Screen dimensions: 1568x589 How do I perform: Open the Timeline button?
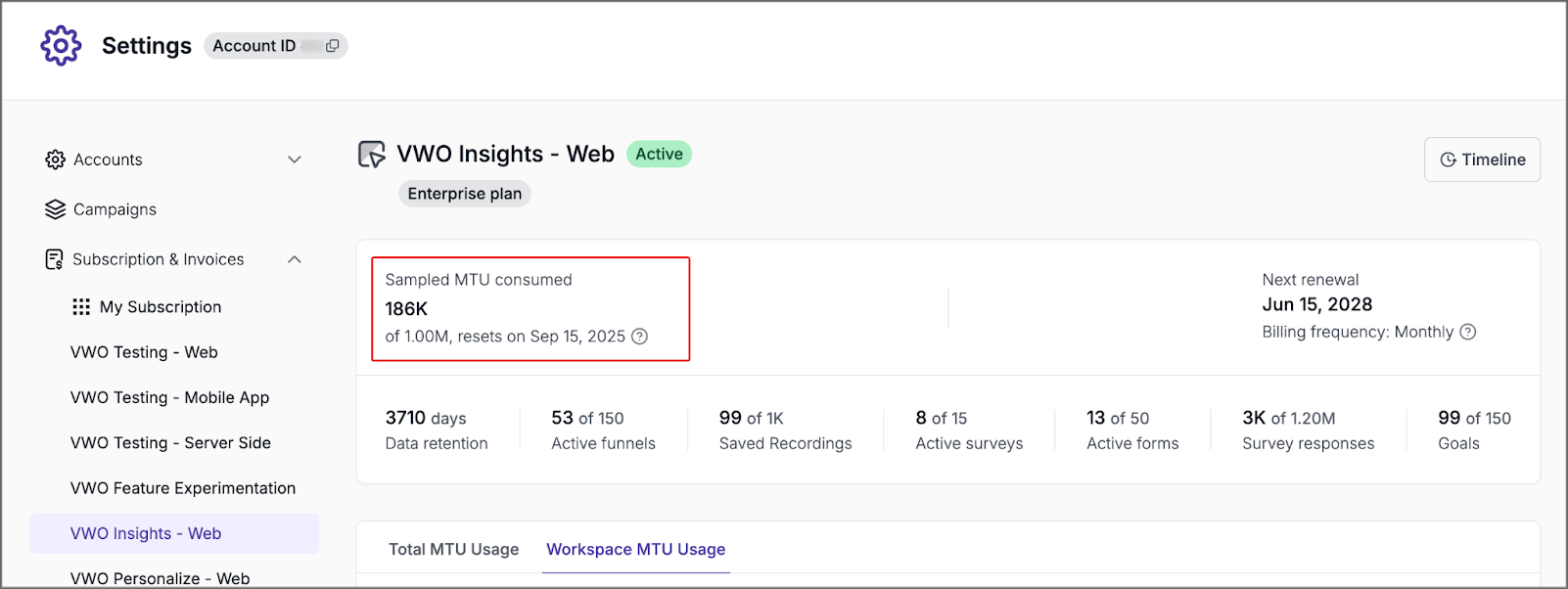pyautogui.click(x=1482, y=159)
